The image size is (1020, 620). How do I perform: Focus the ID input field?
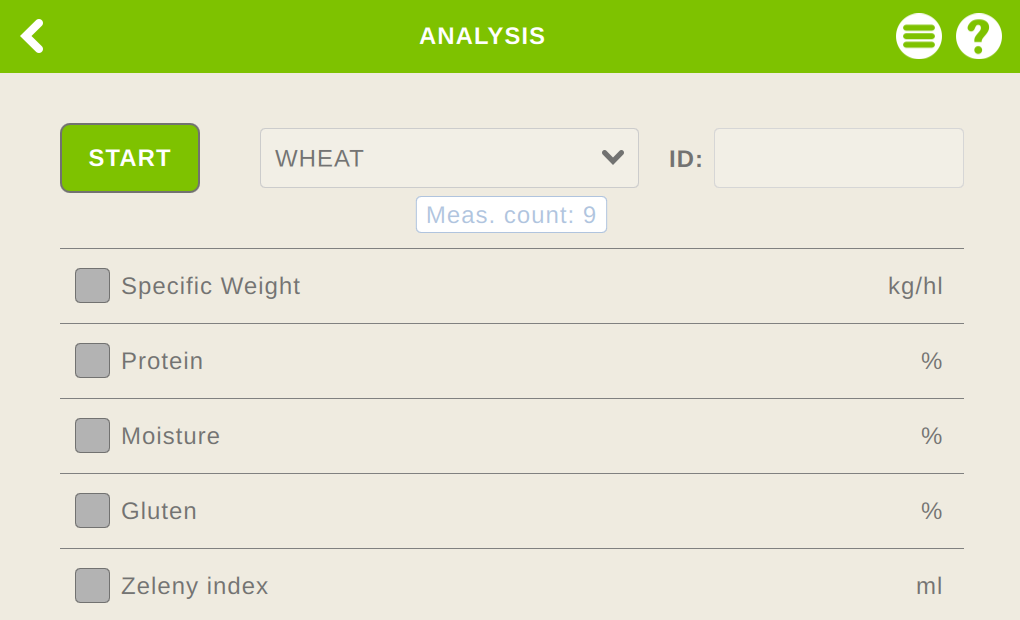pos(839,158)
